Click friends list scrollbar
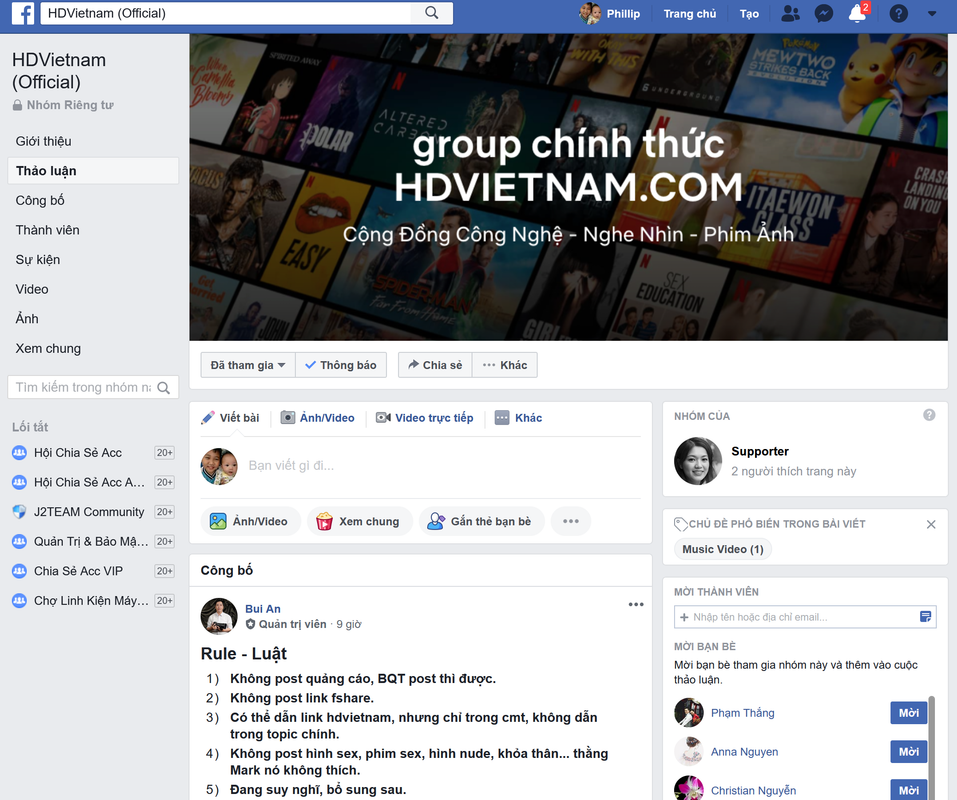This screenshot has height=800, width=957. pyautogui.click(x=931, y=748)
